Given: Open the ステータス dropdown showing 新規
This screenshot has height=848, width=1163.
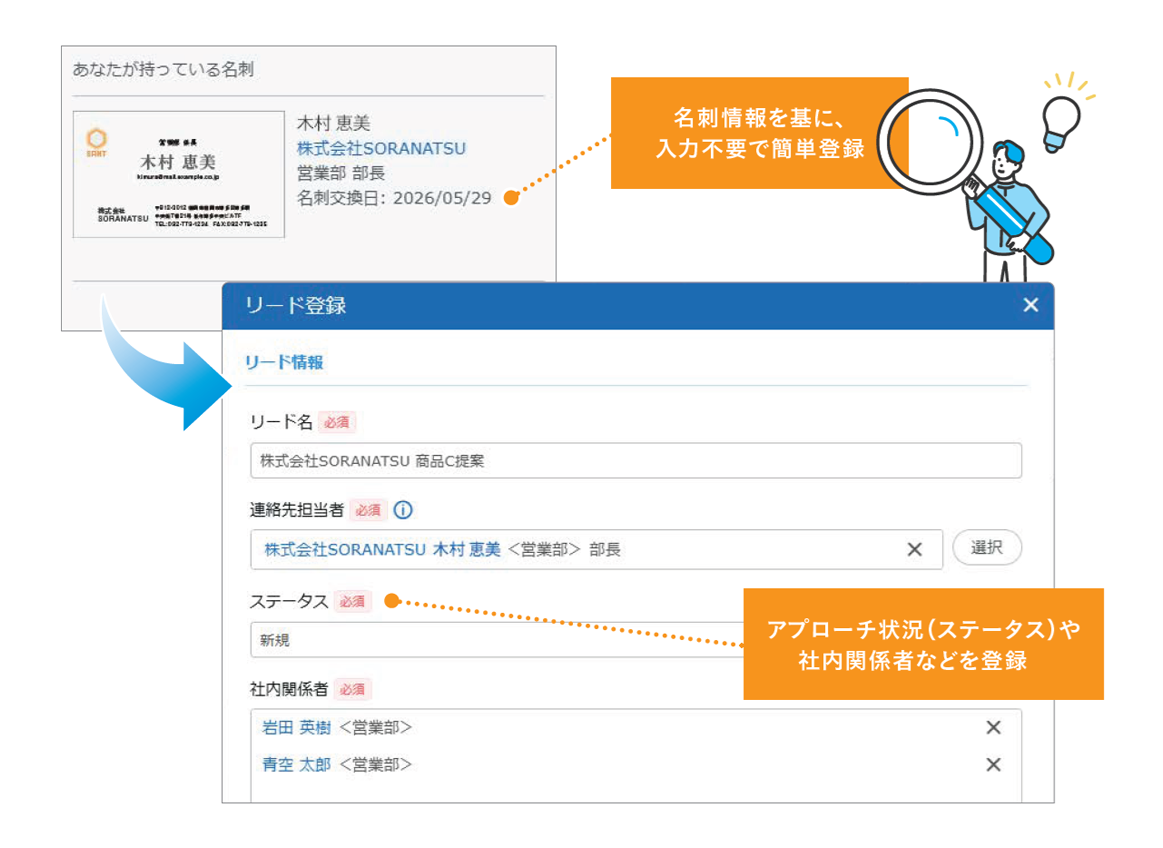Looking at the screenshot, I should 497,640.
